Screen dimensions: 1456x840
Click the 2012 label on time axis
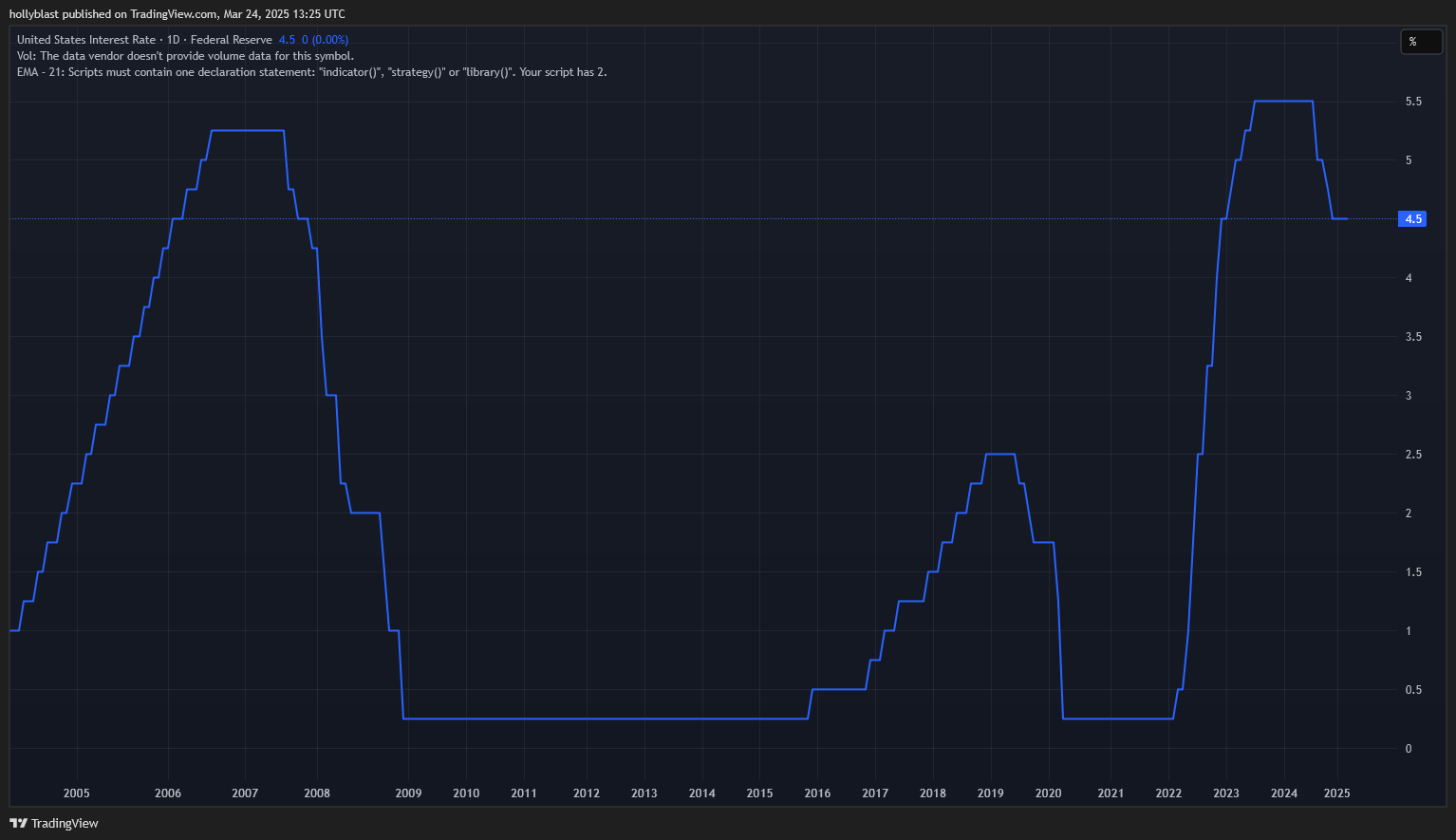pos(587,793)
